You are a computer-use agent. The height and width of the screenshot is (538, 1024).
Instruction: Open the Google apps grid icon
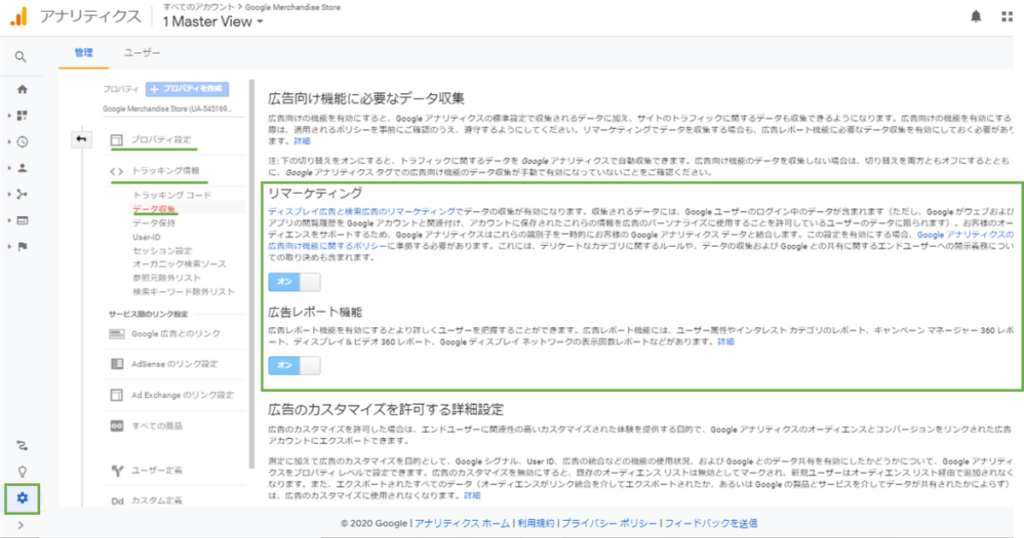click(x=1007, y=17)
